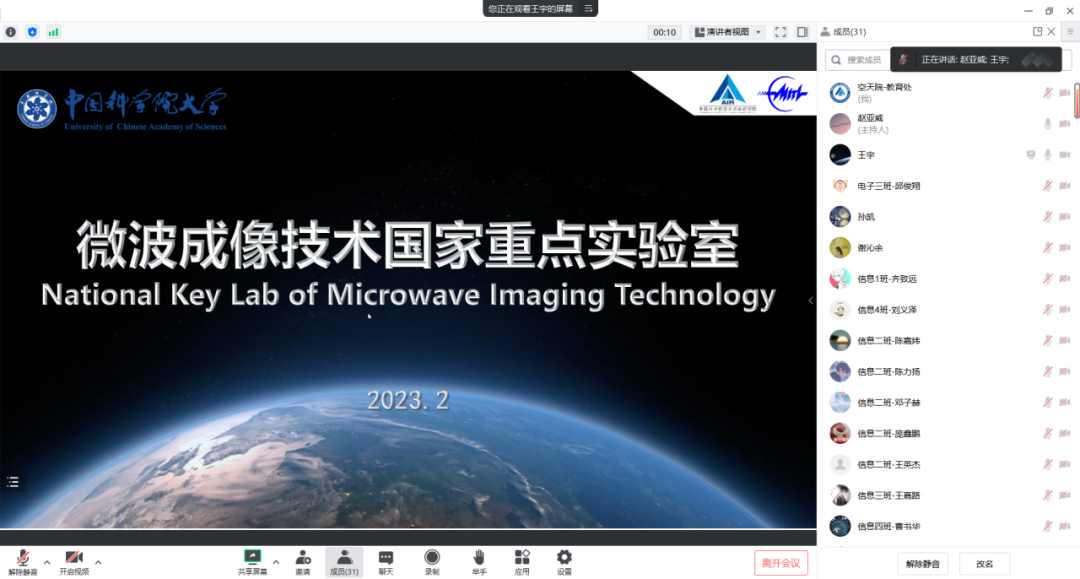This screenshot has width=1080, height=579.
Task: Expand video options arrow beside 开启视频
Action: coord(98,562)
